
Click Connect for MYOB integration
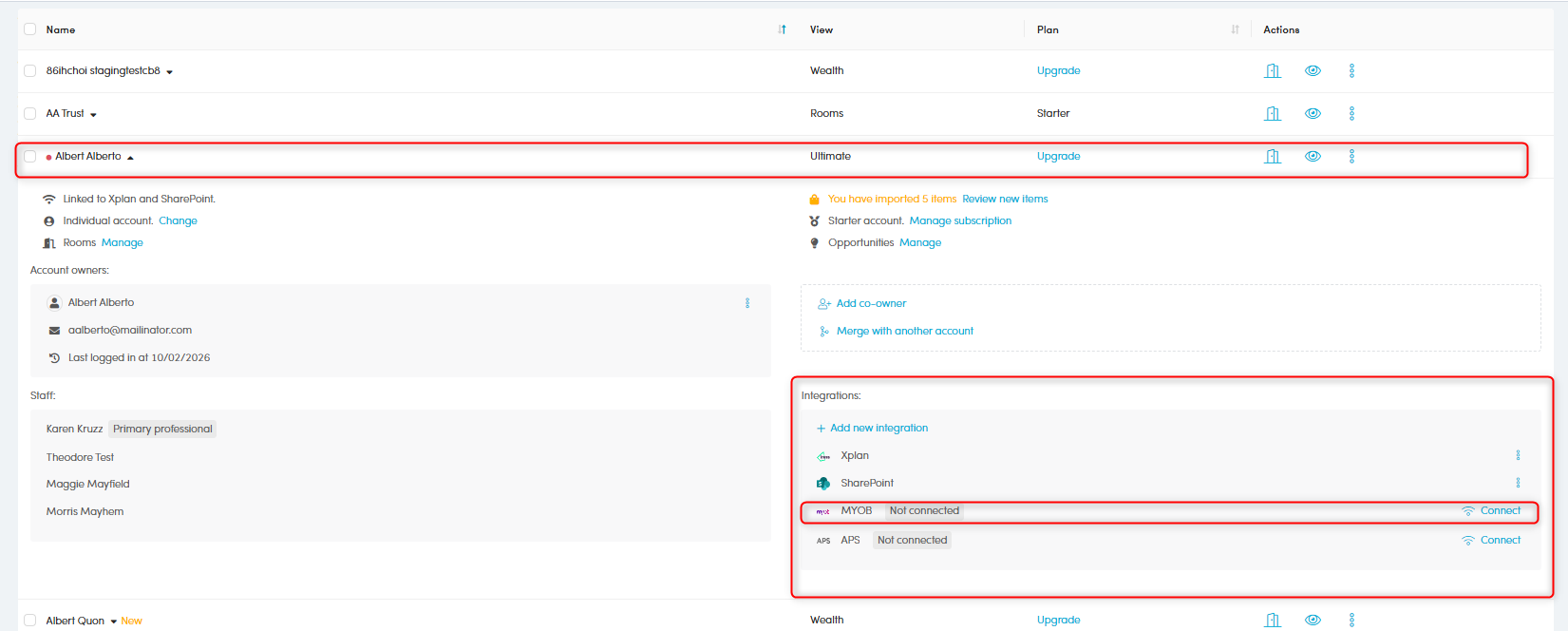click(1500, 511)
